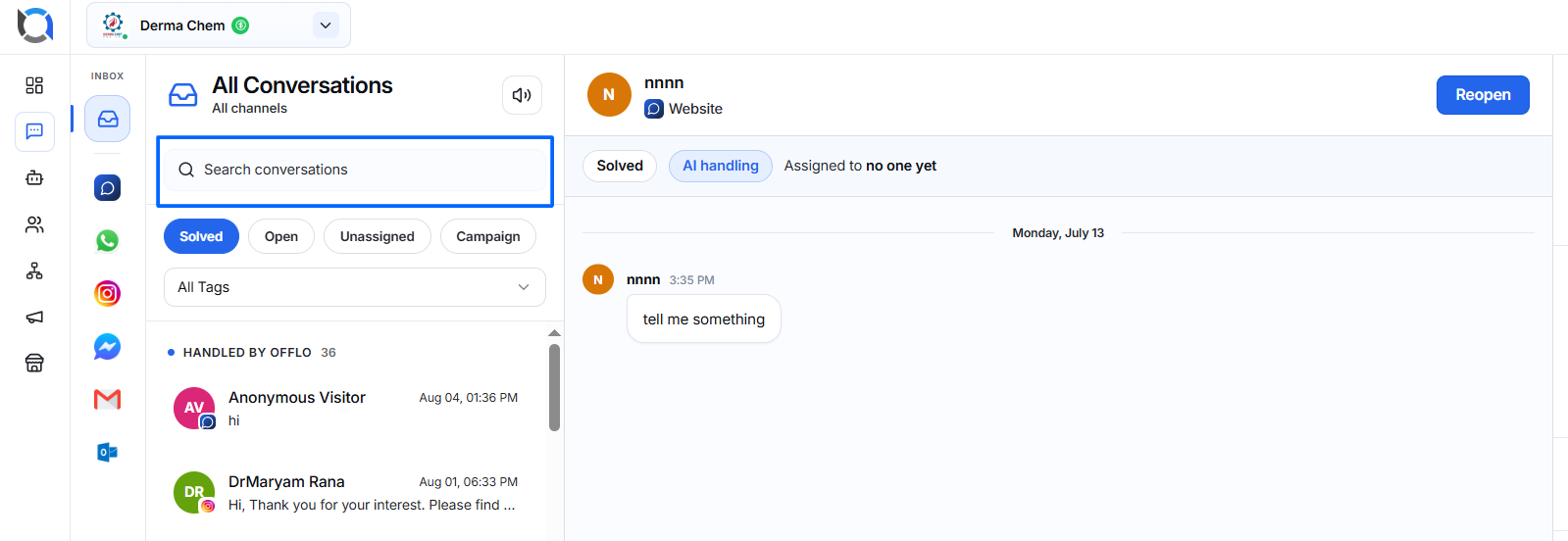Click the nnnn contact avatar in header

(x=609, y=95)
